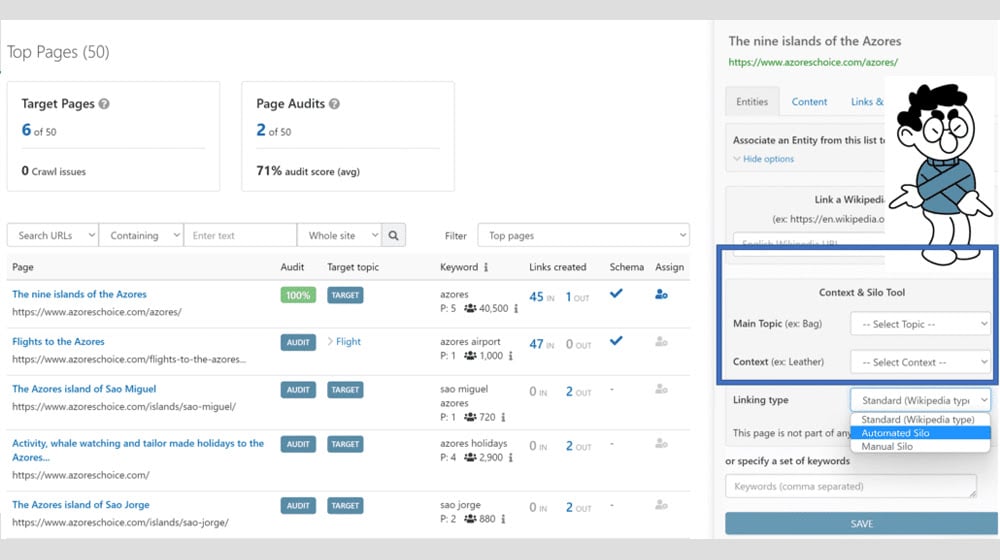Viewport: 1000px width, 560px height.
Task: Click the schema checkmark for Flights row
Action: [616, 341]
